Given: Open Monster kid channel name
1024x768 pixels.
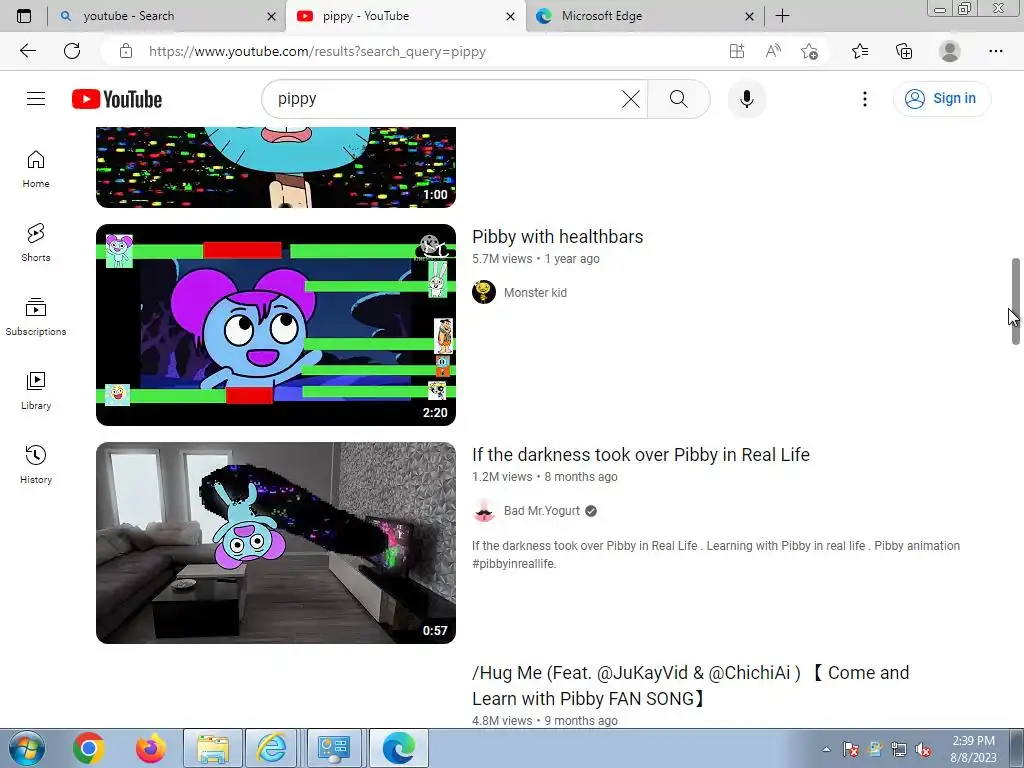Looking at the screenshot, I should coord(536,293).
